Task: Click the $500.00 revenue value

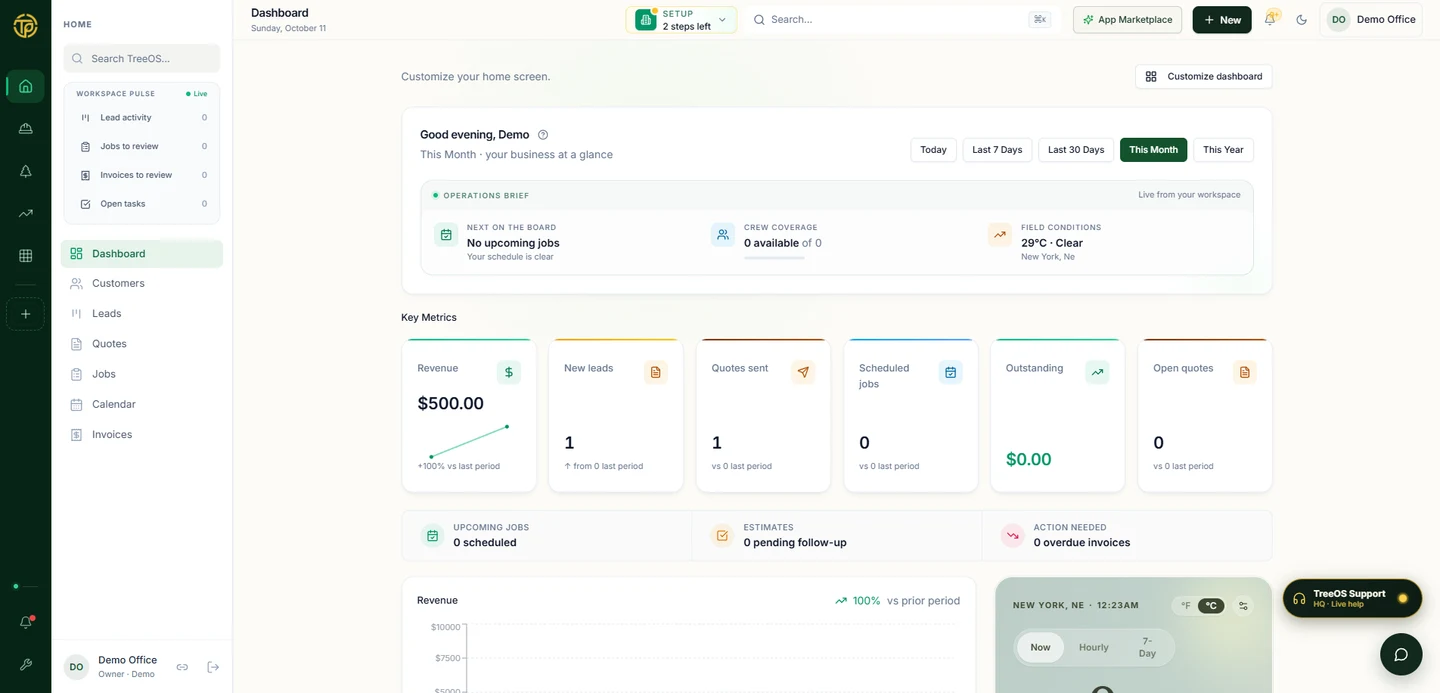Action: click(450, 404)
